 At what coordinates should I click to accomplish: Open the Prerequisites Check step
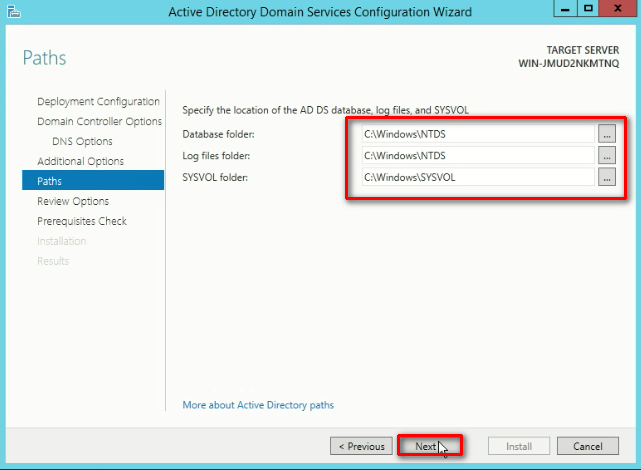[82, 221]
